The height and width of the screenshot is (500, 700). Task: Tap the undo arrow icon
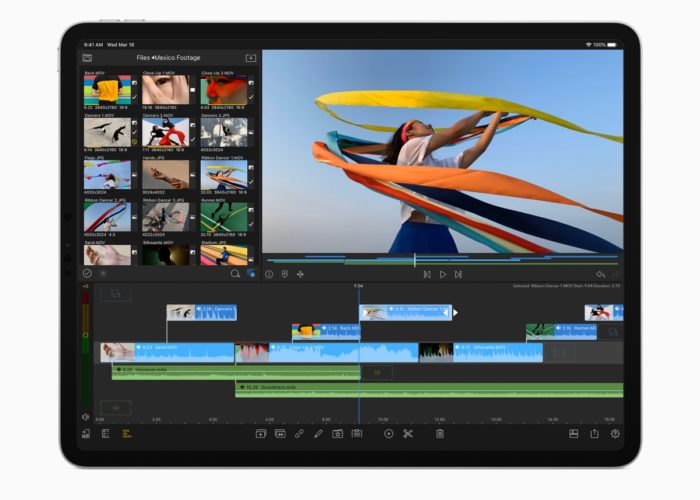(600, 274)
